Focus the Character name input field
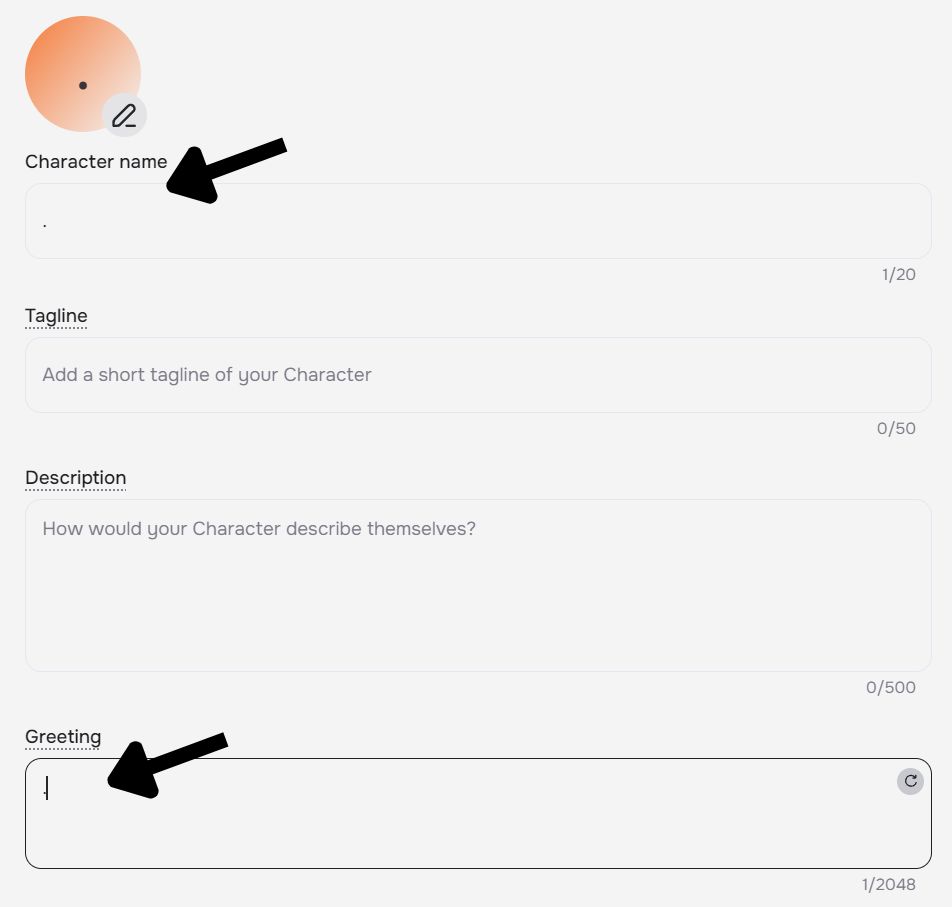Image resolution: width=952 pixels, height=907 pixels. (x=478, y=221)
